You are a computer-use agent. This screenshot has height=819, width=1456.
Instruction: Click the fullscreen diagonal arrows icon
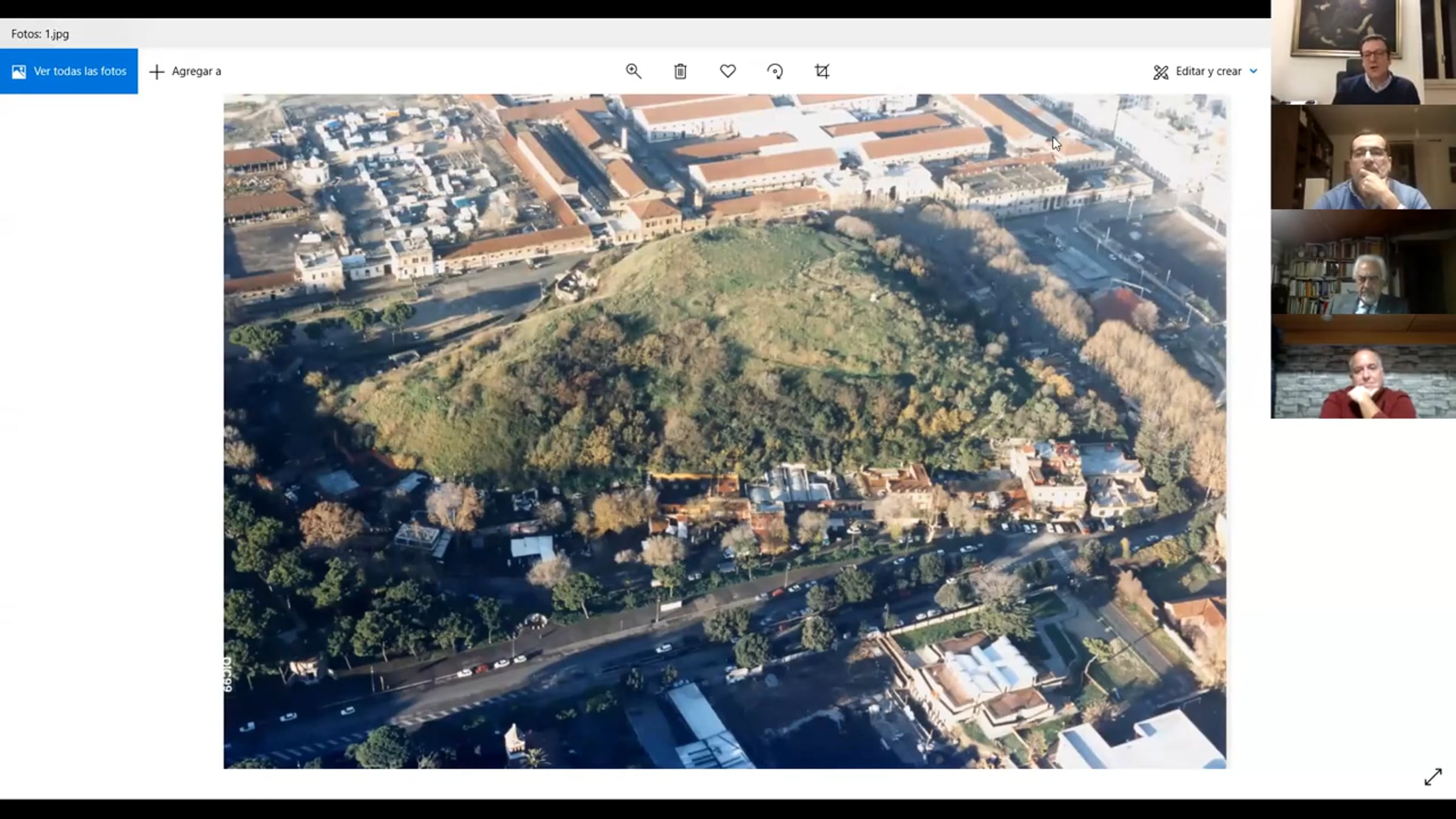[1433, 777]
